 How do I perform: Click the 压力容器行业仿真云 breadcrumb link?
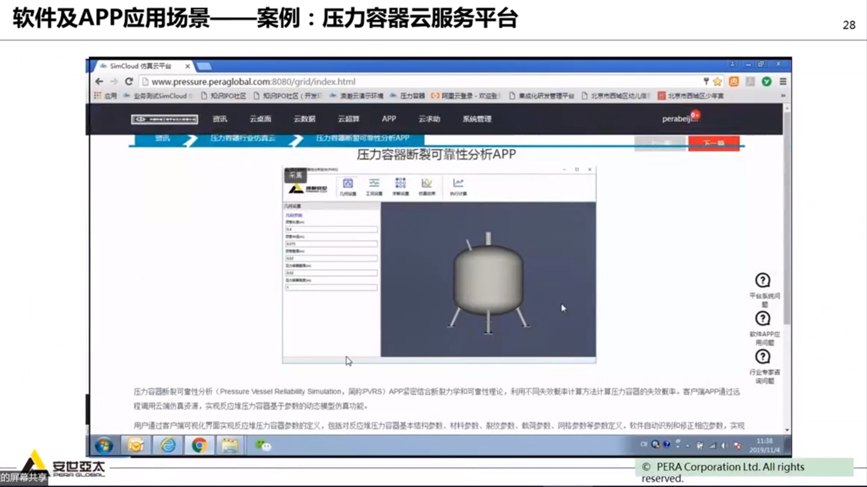click(243, 138)
